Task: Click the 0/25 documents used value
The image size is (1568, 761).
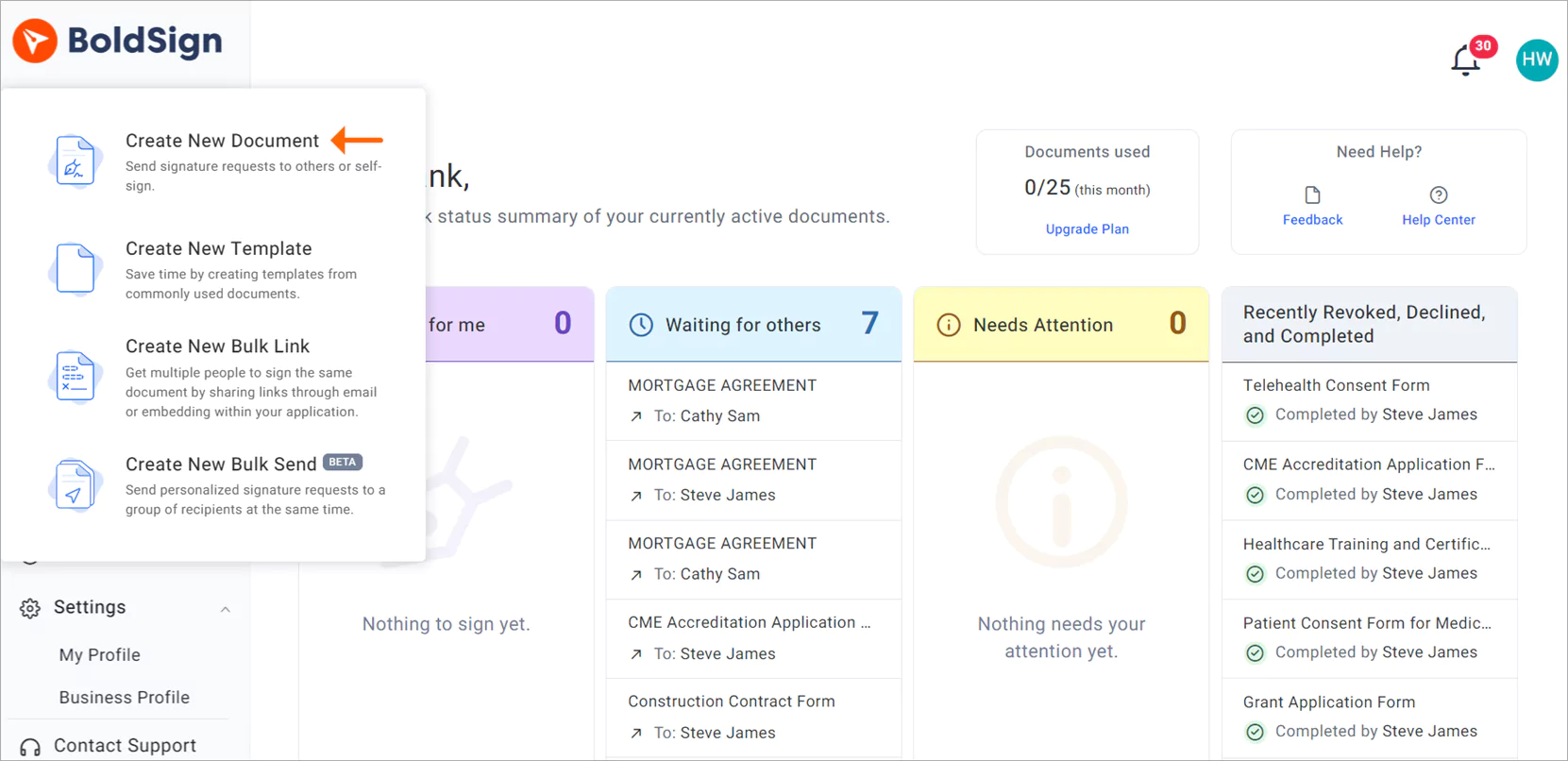Action: click(x=1047, y=188)
